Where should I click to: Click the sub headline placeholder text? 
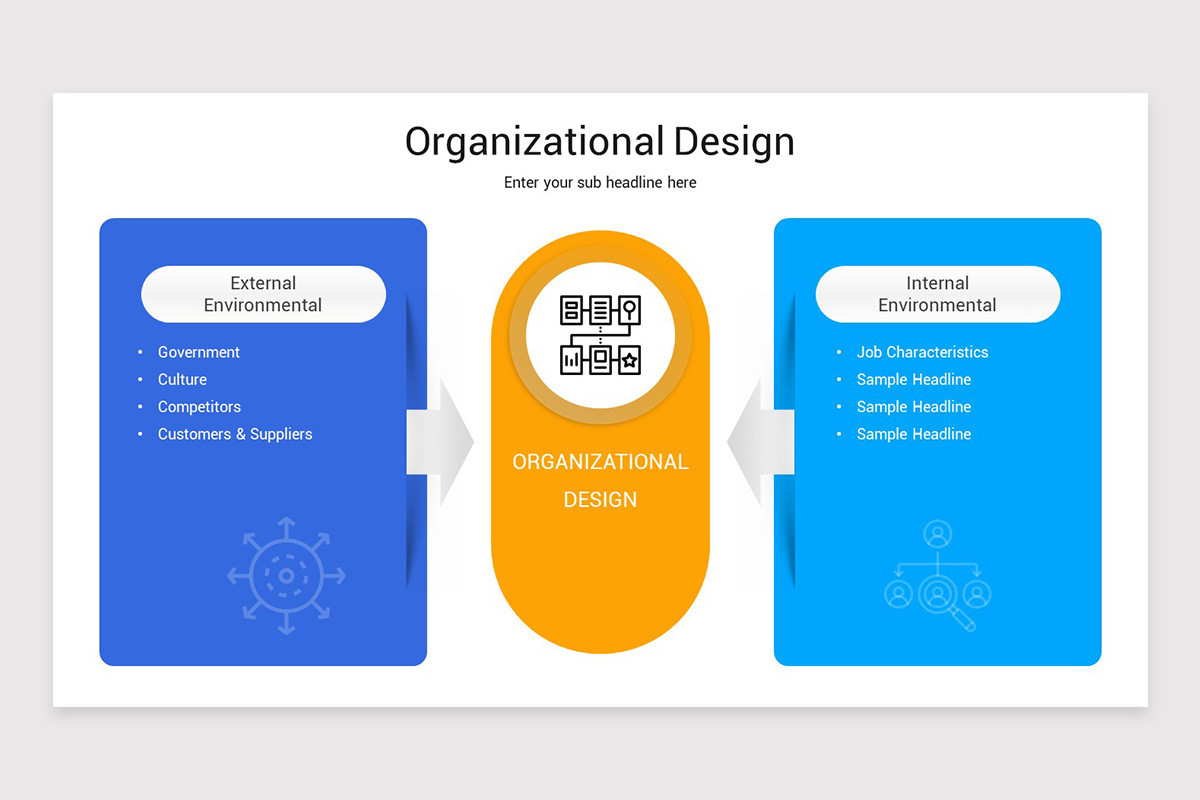tap(600, 182)
